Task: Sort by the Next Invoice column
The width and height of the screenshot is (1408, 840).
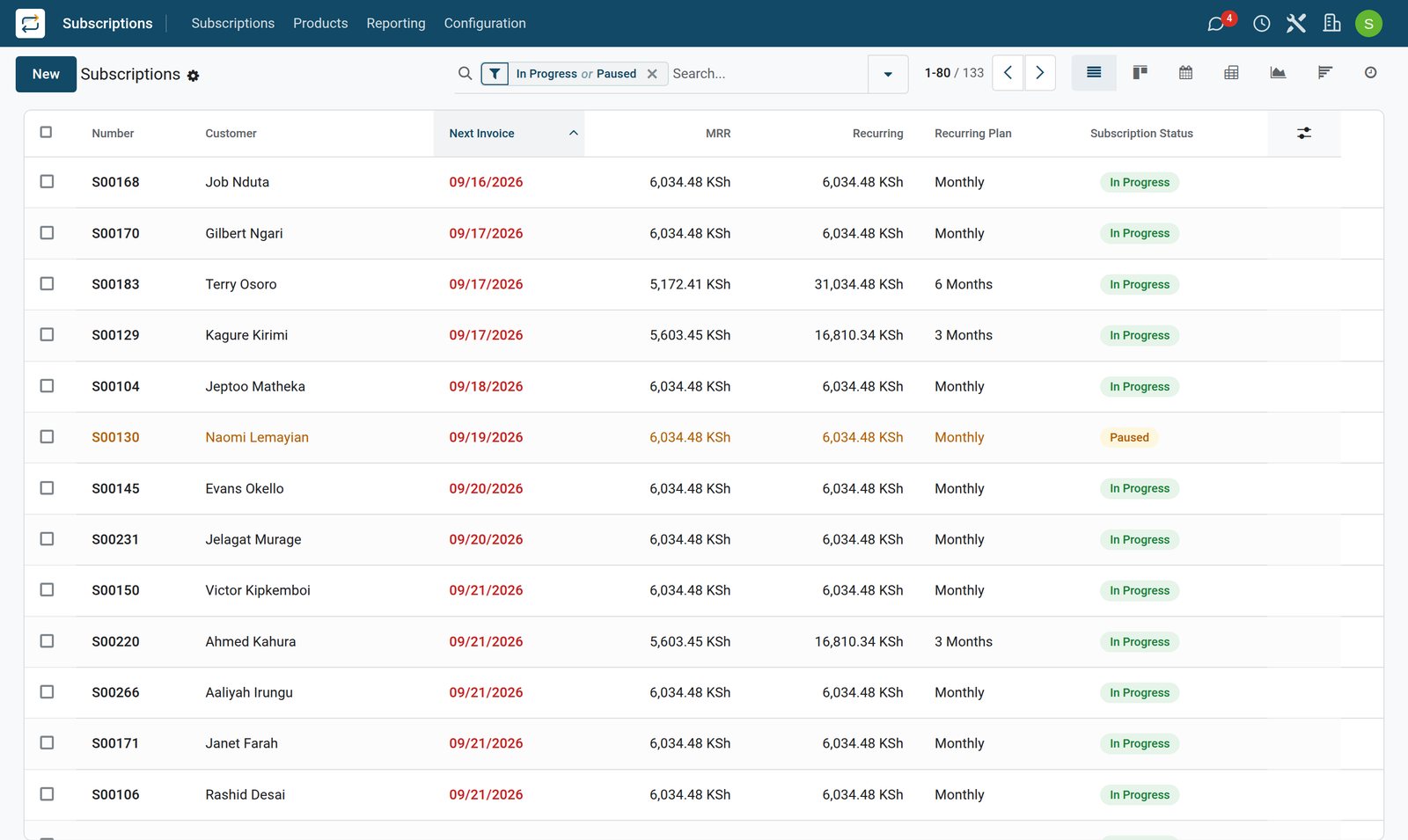Action: [x=509, y=134]
